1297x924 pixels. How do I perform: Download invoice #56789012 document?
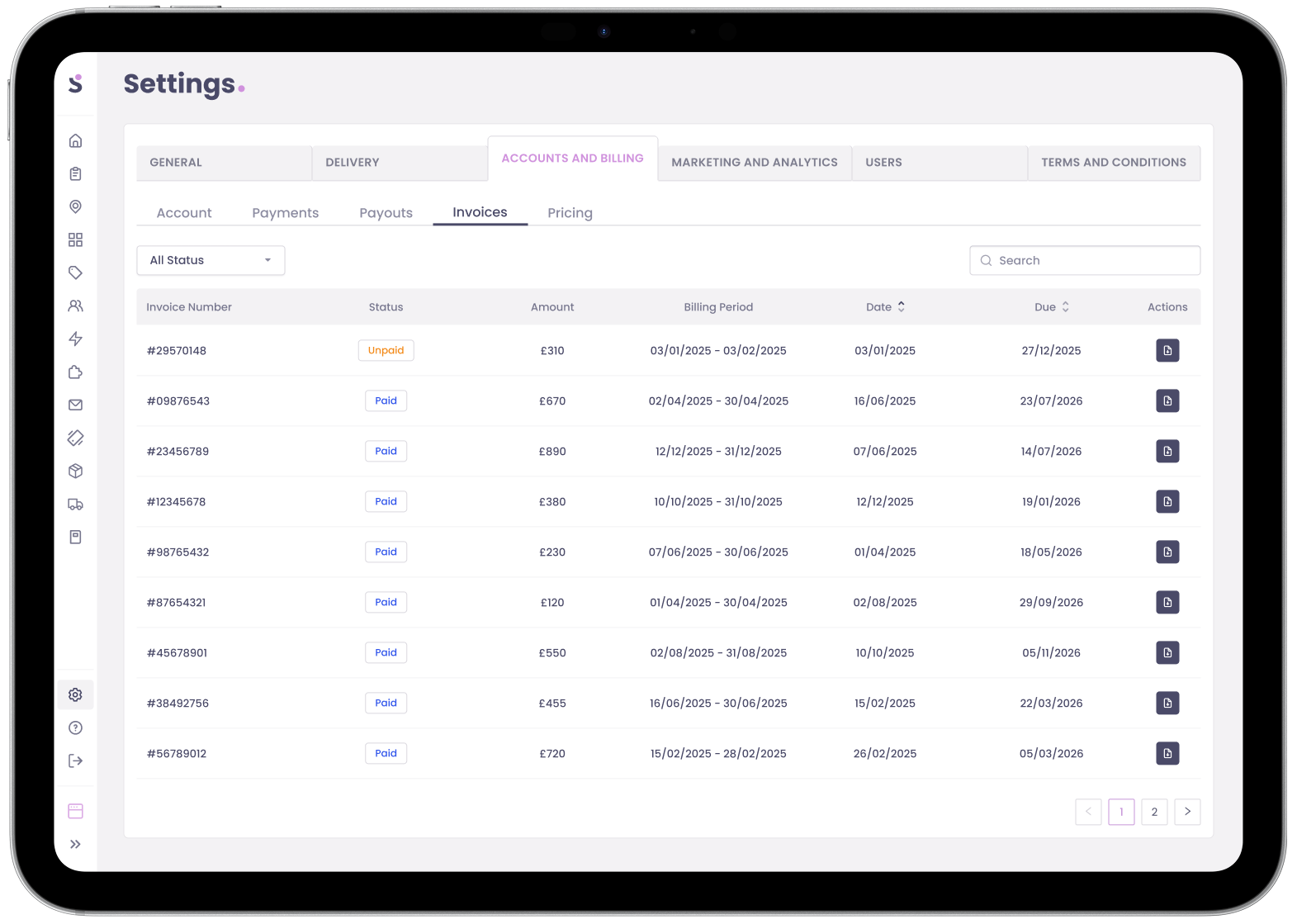(1167, 753)
